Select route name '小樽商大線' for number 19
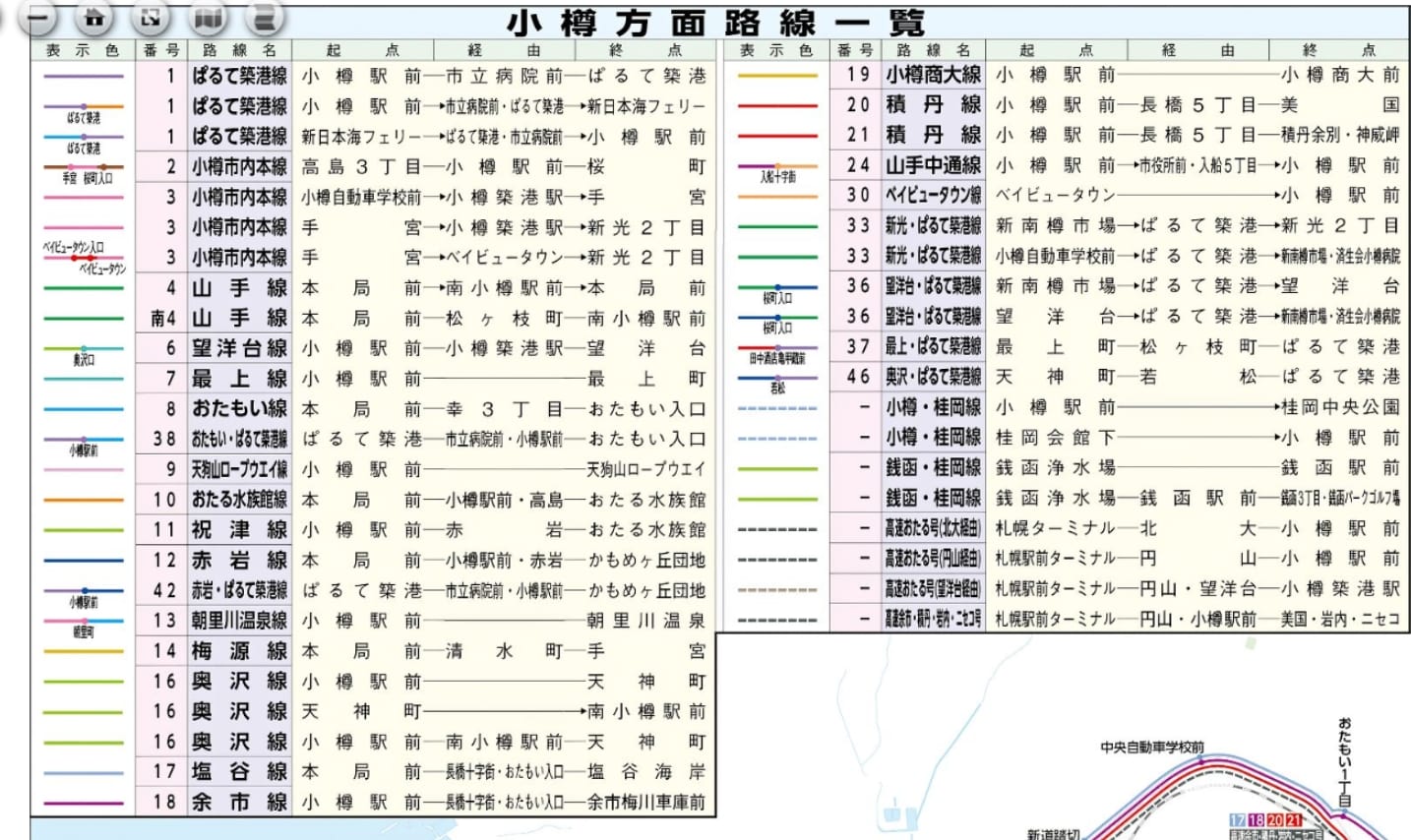The image size is (1411, 840). coord(933,74)
